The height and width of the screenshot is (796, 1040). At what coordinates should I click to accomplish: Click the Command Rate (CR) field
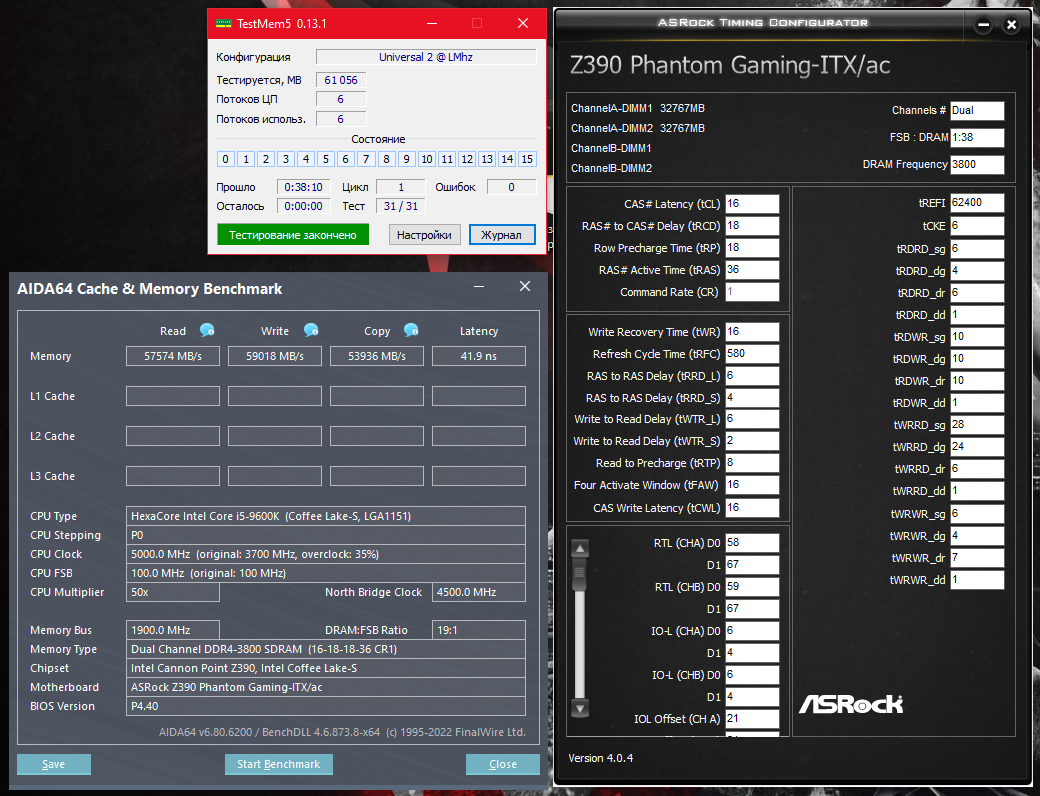coord(752,291)
